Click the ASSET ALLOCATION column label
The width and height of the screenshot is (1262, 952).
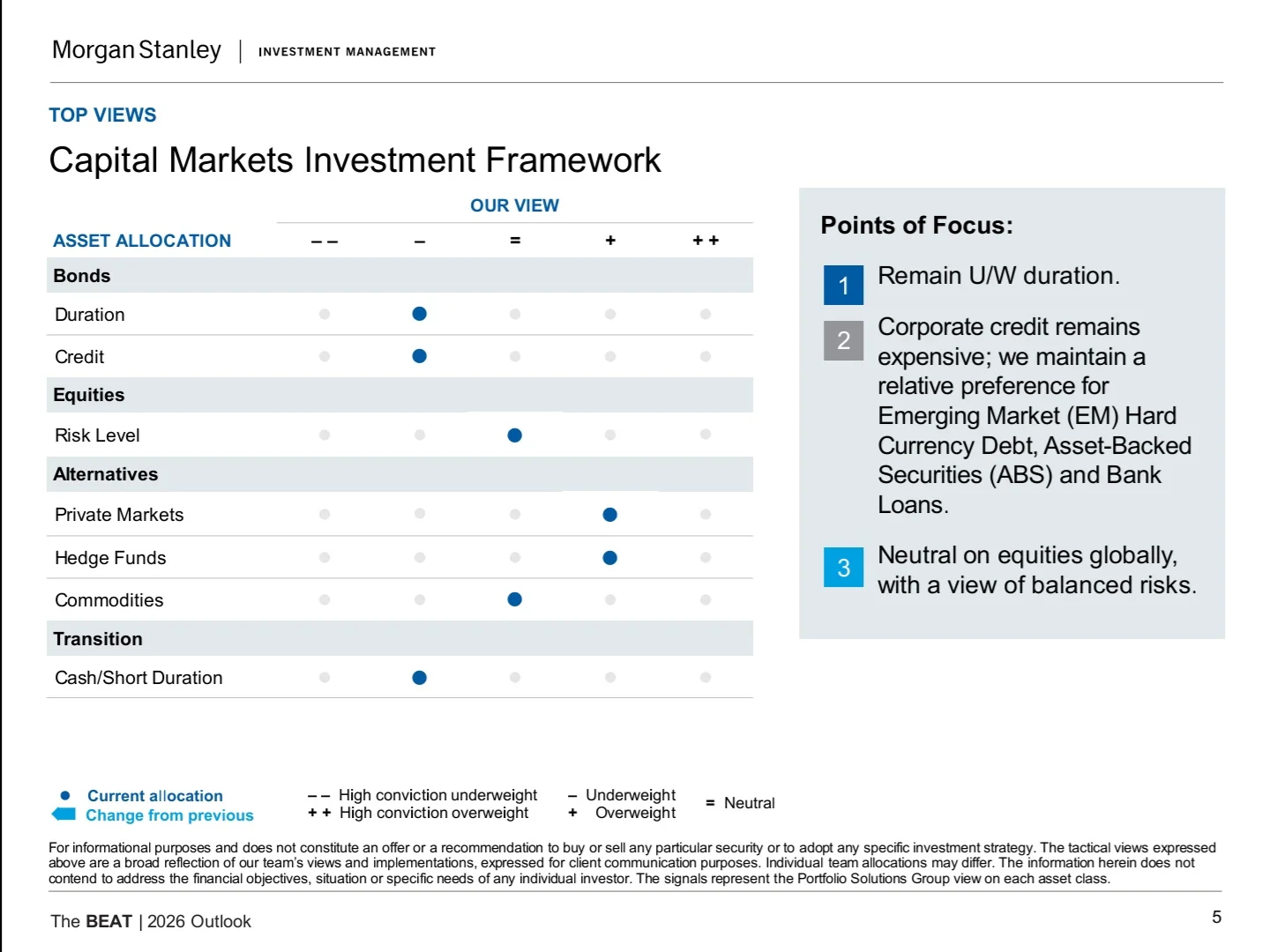coord(142,241)
